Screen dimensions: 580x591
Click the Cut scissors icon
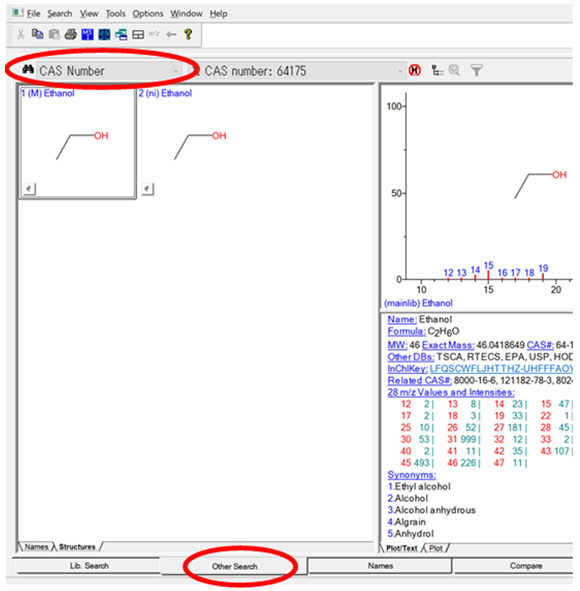click(x=21, y=35)
